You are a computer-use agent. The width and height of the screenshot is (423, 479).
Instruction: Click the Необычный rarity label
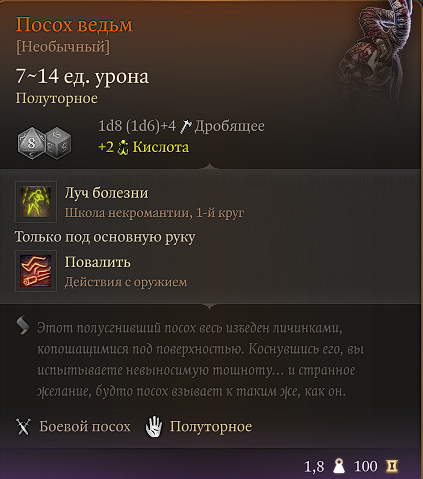[63, 47]
